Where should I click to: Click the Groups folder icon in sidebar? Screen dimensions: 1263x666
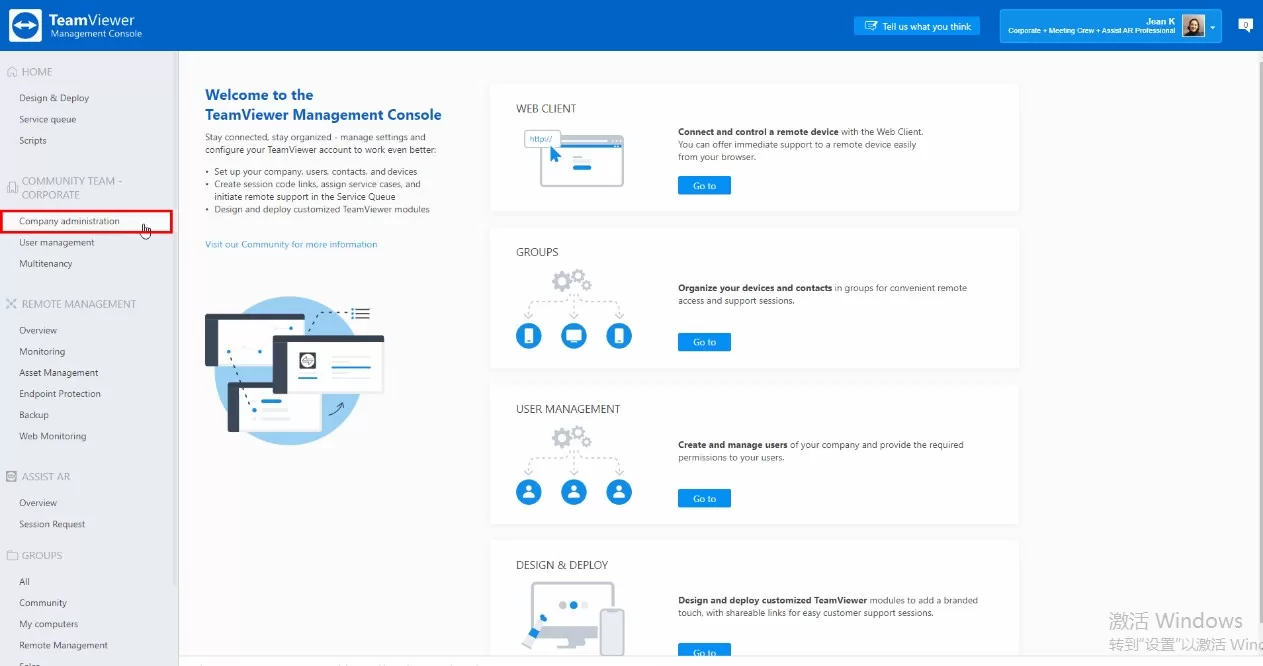(x=12, y=556)
